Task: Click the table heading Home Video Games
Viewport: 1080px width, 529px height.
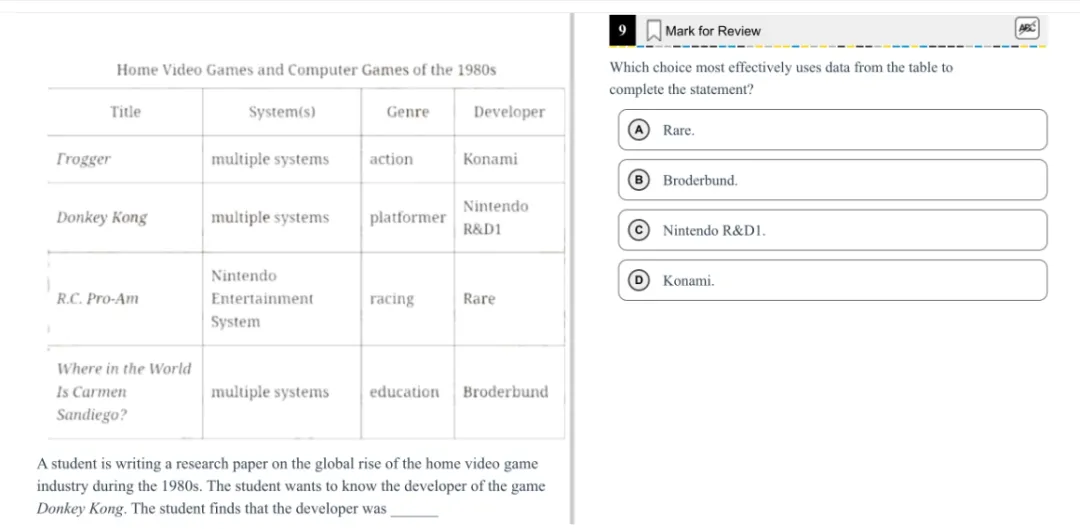Action: pos(307,70)
